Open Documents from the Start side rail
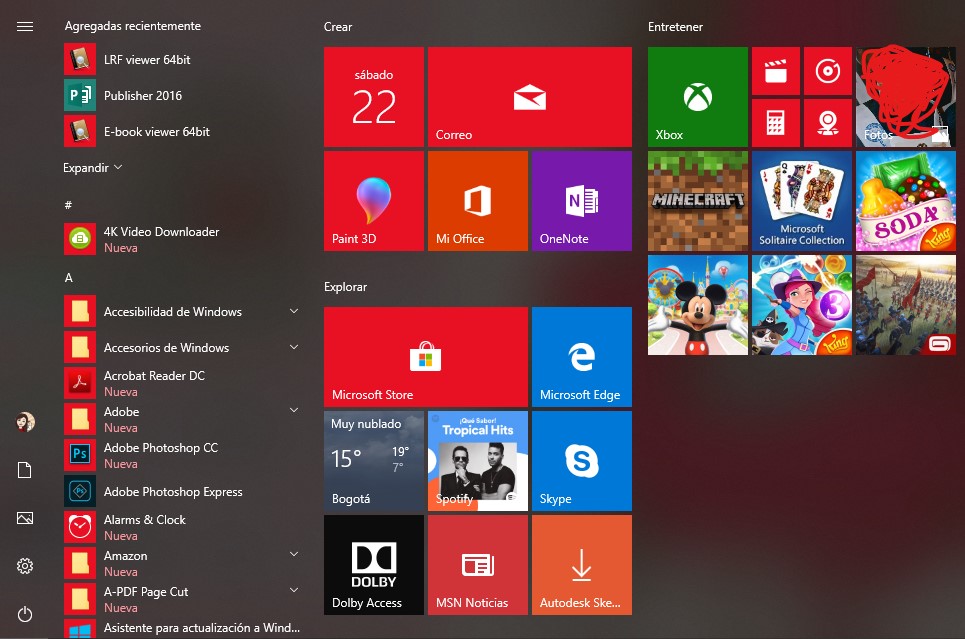 click(x=25, y=470)
